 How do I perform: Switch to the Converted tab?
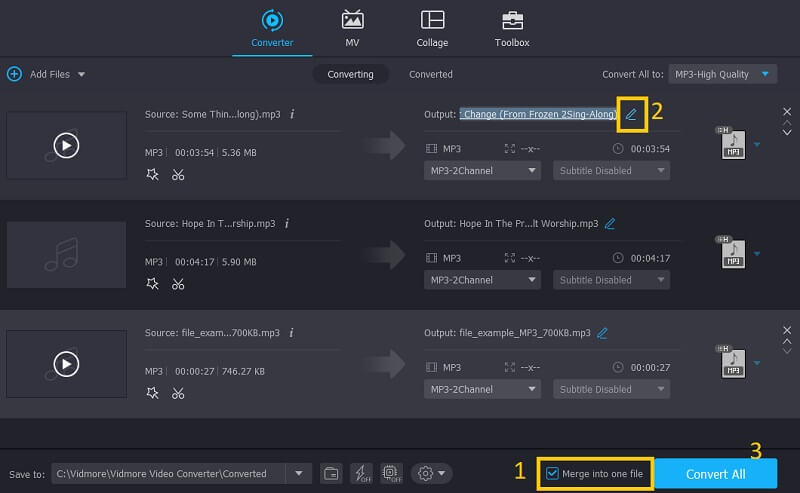click(x=430, y=74)
